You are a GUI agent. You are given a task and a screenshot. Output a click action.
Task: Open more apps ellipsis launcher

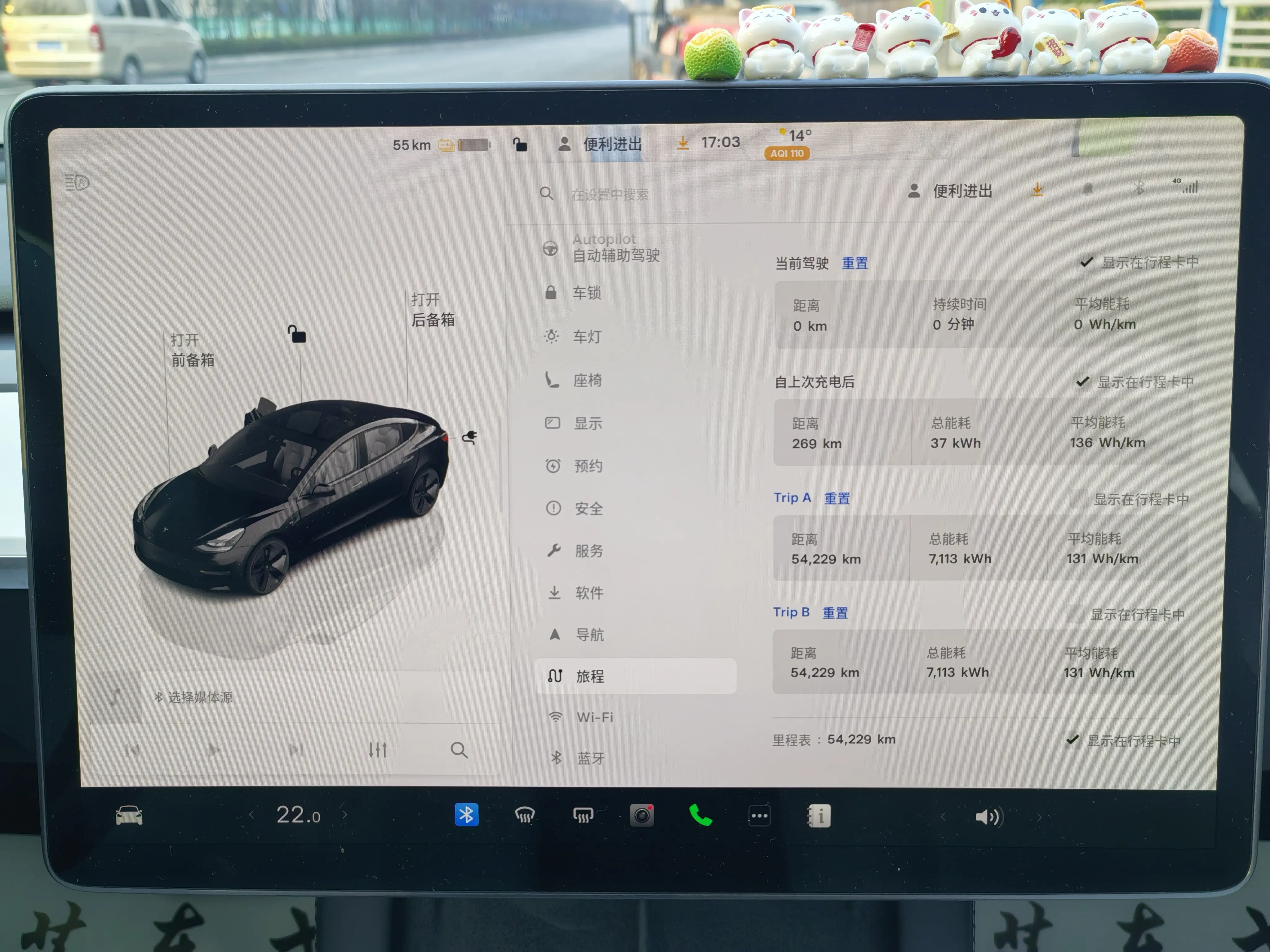759,815
